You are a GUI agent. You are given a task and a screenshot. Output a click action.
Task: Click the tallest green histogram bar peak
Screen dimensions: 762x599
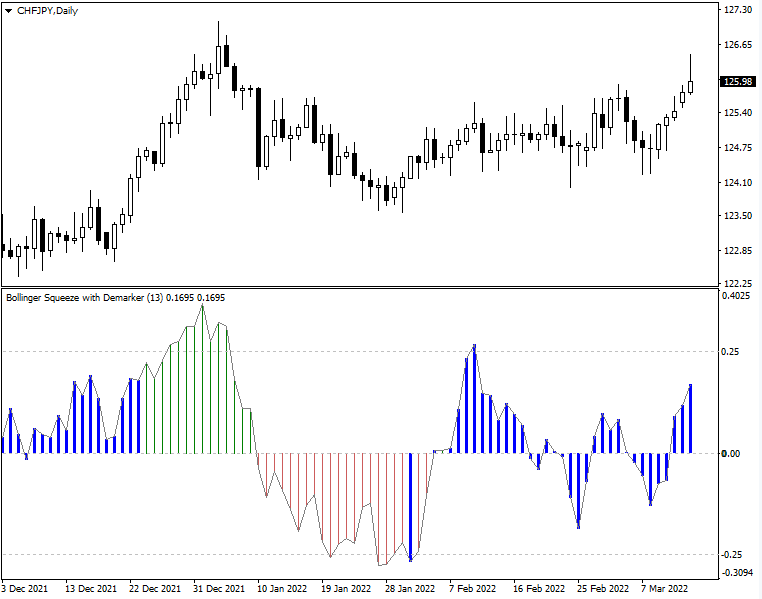[202, 379]
